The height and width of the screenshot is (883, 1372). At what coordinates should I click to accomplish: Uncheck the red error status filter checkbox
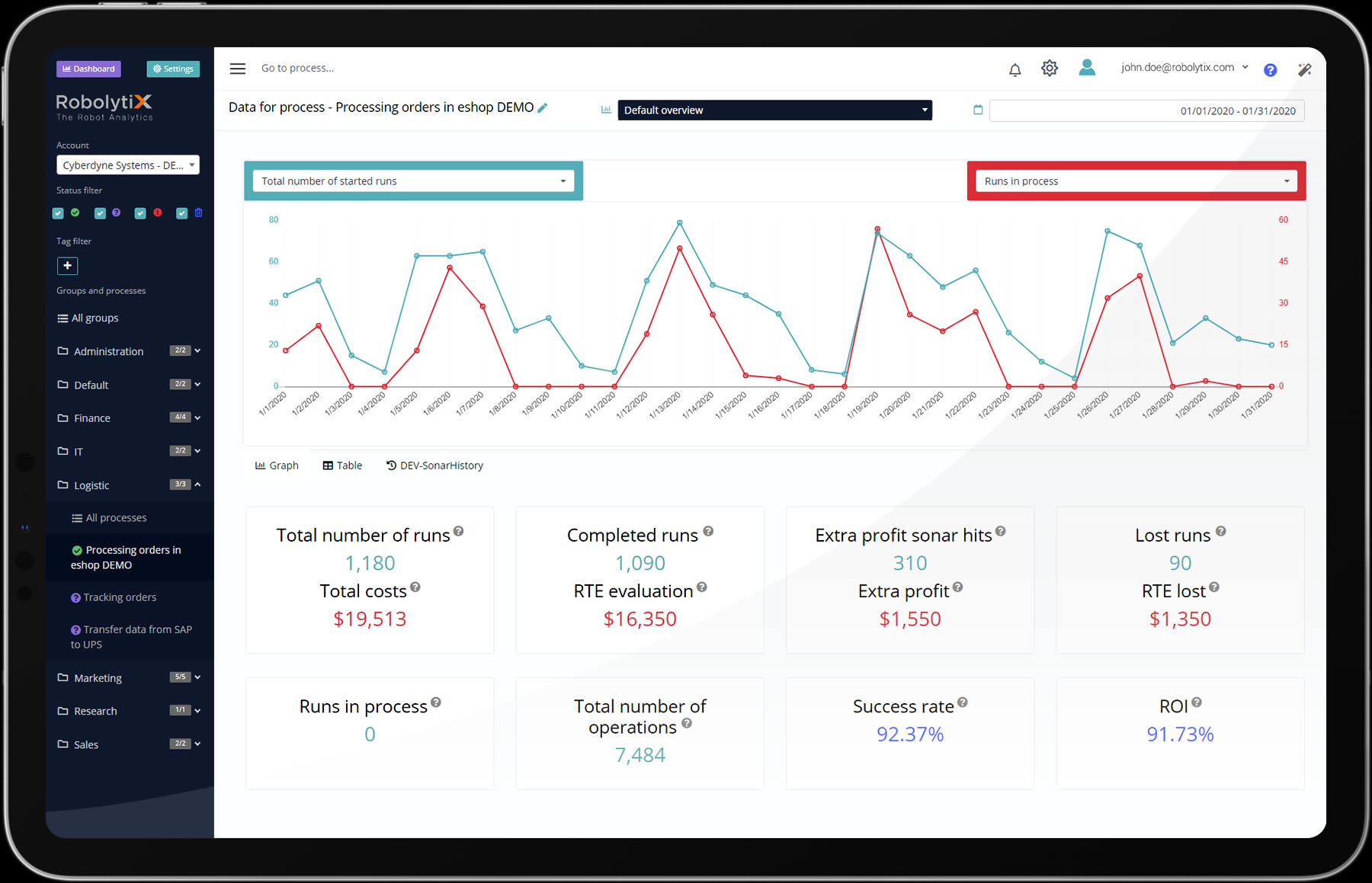pyautogui.click(x=140, y=213)
